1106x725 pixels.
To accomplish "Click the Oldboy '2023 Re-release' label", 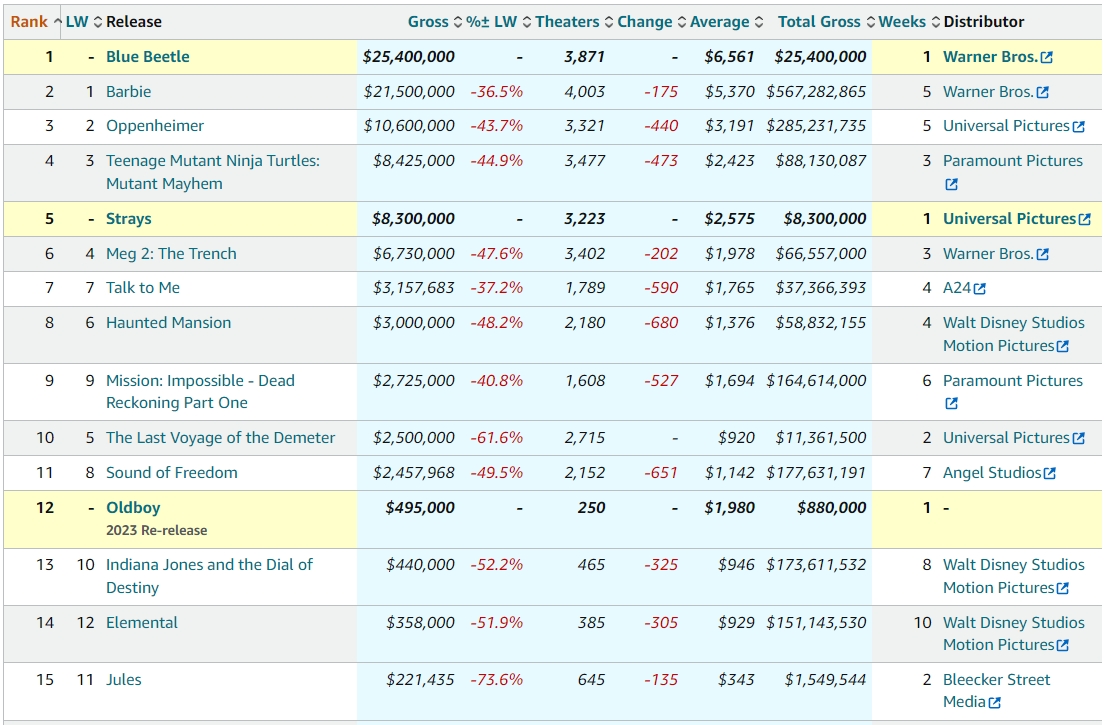I will click(x=157, y=530).
